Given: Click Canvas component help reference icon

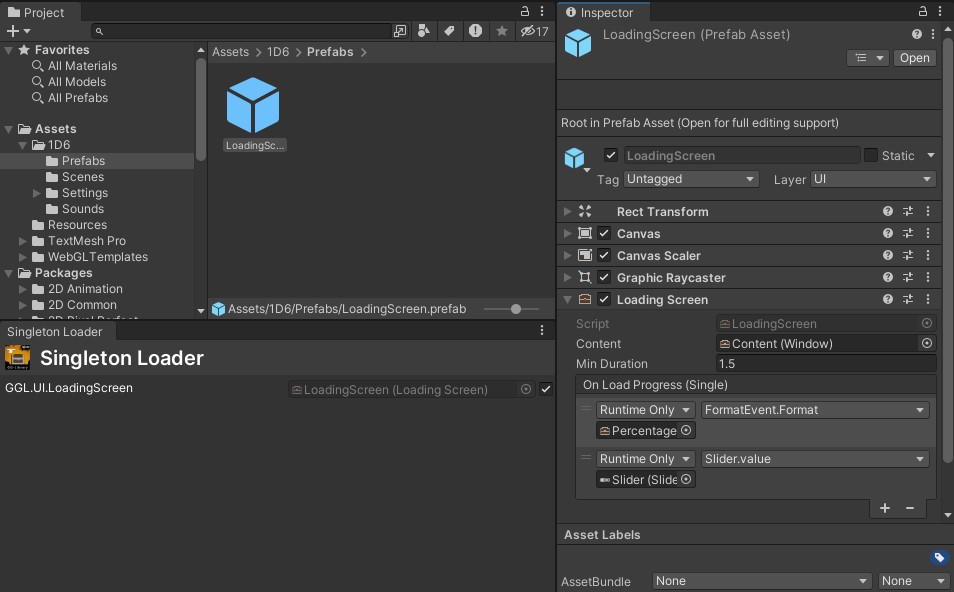Looking at the screenshot, I should tap(888, 233).
